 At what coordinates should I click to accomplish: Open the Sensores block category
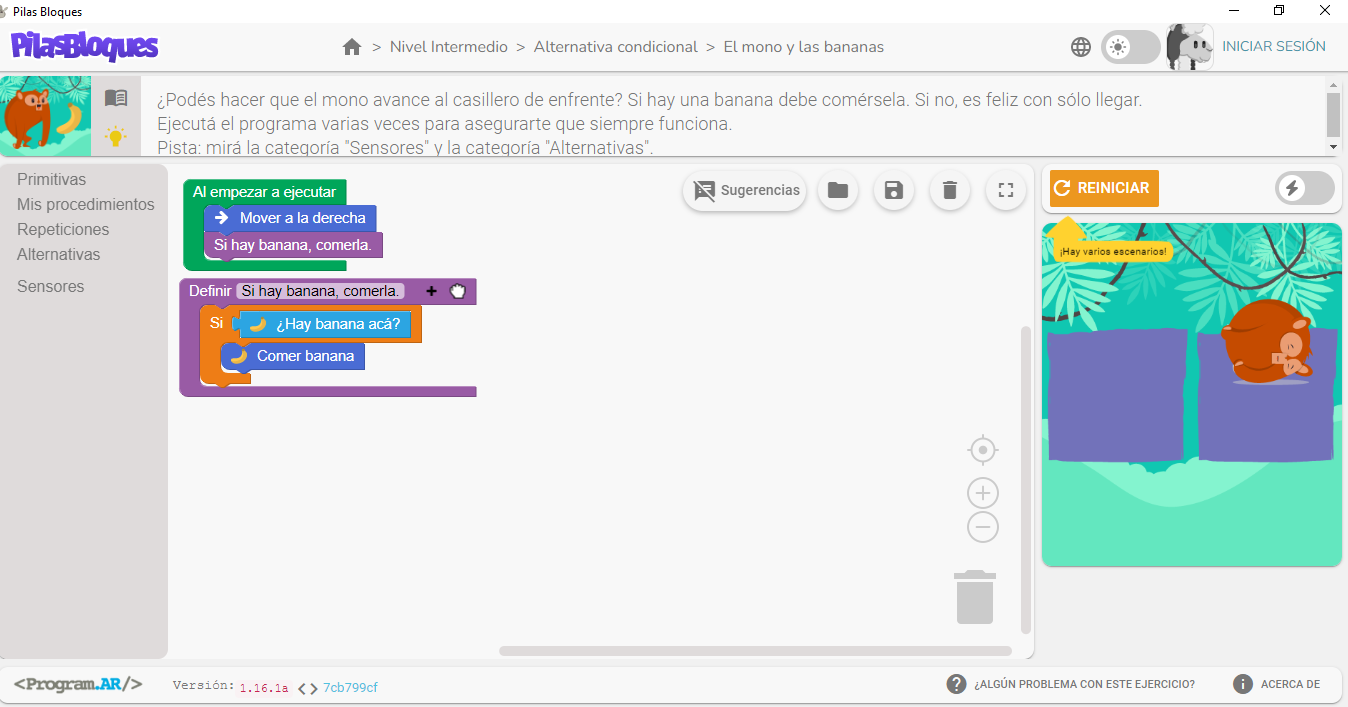(x=51, y=287)
